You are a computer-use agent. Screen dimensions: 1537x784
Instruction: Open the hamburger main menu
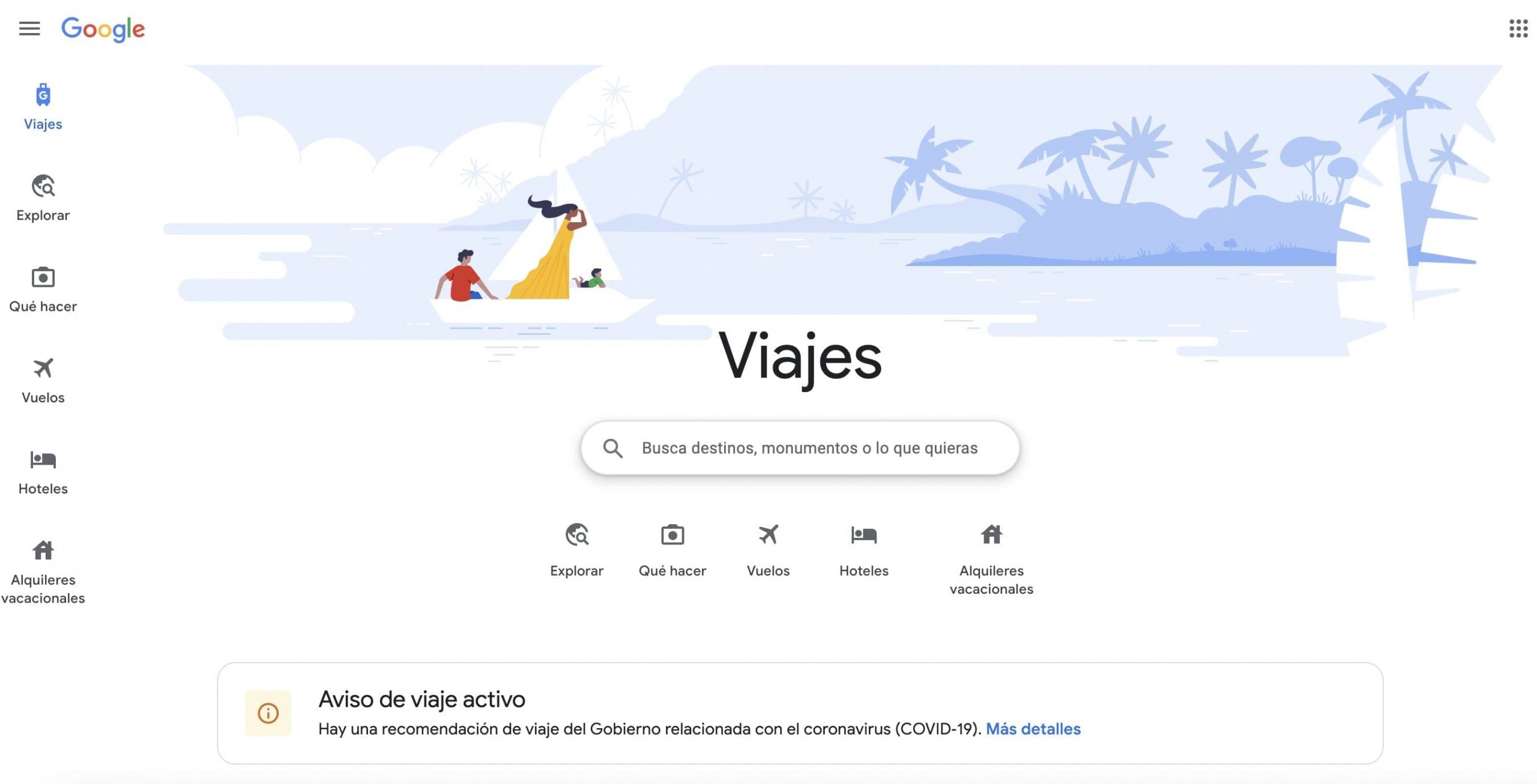(29, 28)
